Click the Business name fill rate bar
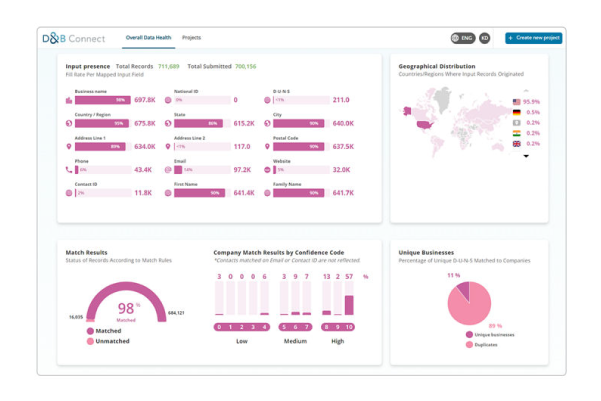This screenshot has height=401, width=601. [101, 100]
